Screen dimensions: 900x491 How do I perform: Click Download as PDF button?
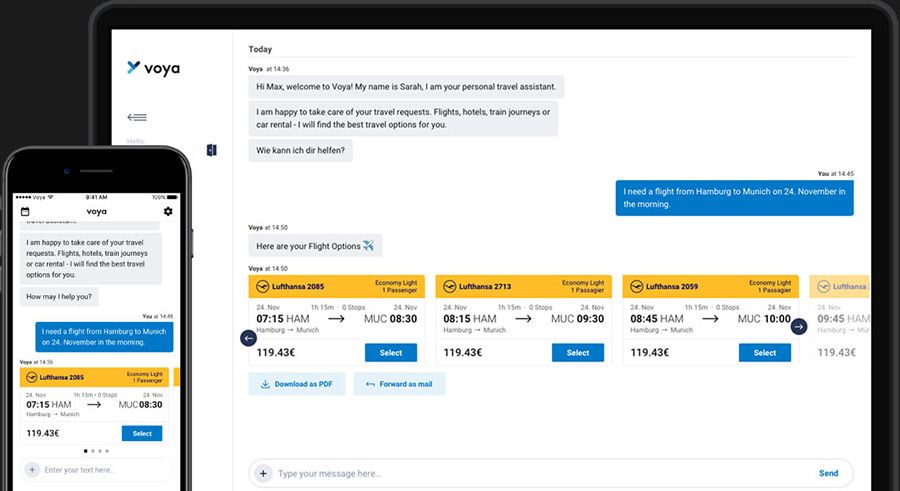click(x=297, y=384)
